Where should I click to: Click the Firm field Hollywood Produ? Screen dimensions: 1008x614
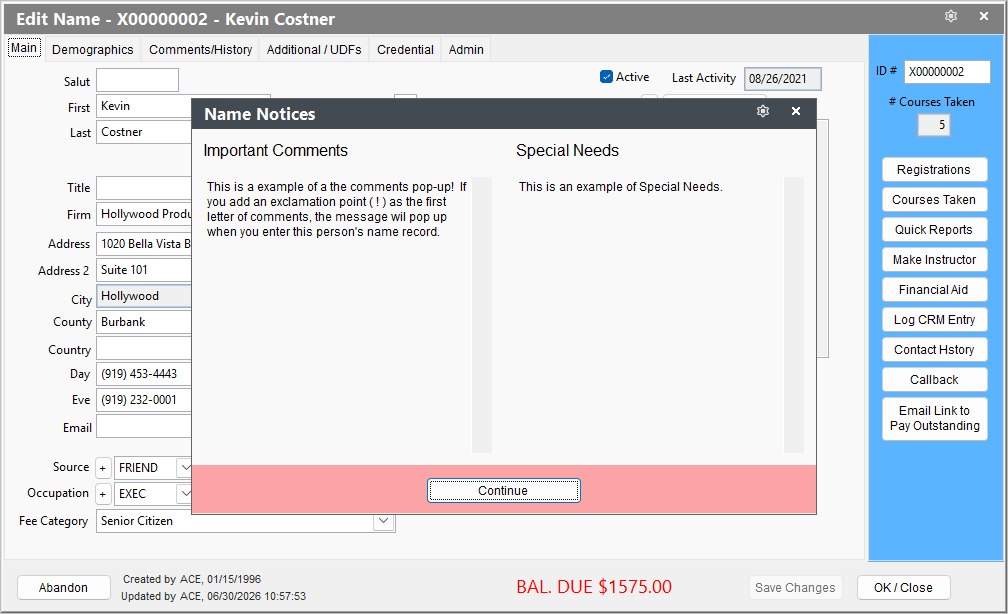coord(144,214)
